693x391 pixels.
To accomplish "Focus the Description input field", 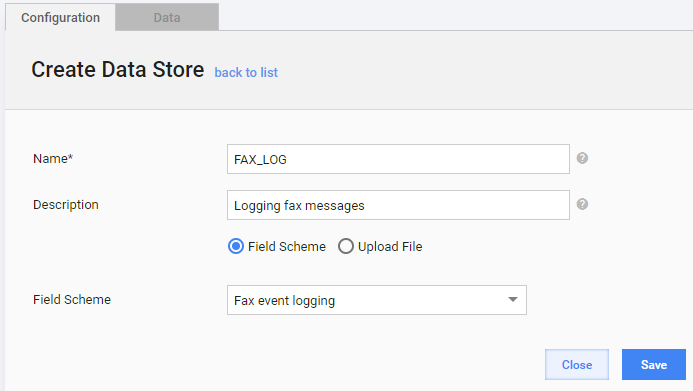I will coord(398,205).
